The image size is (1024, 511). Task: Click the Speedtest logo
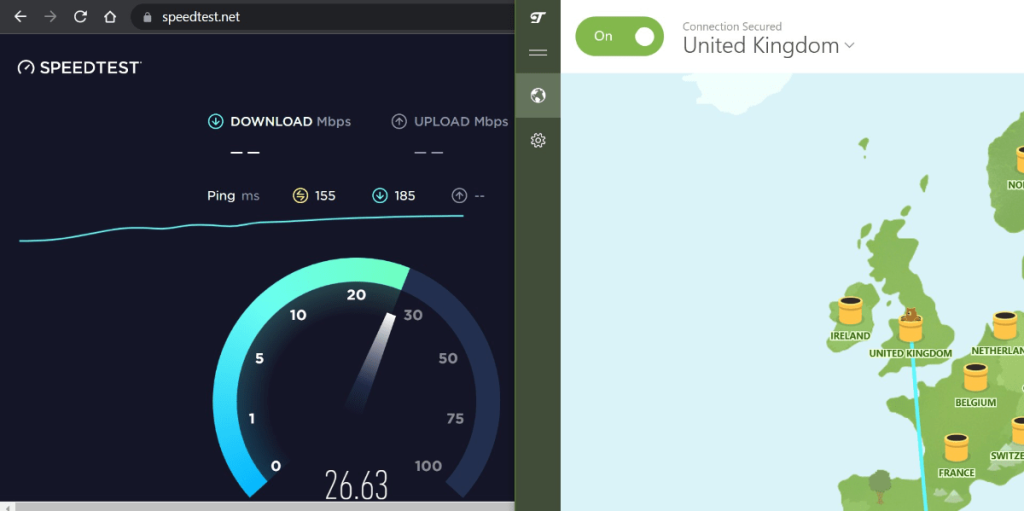[80, 67]
